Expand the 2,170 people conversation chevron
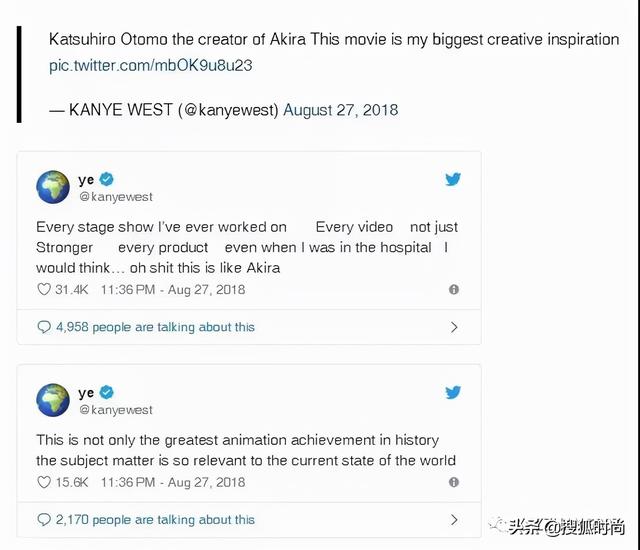The width and height of the screenshot is (640, 550). (x=454, y=520)
